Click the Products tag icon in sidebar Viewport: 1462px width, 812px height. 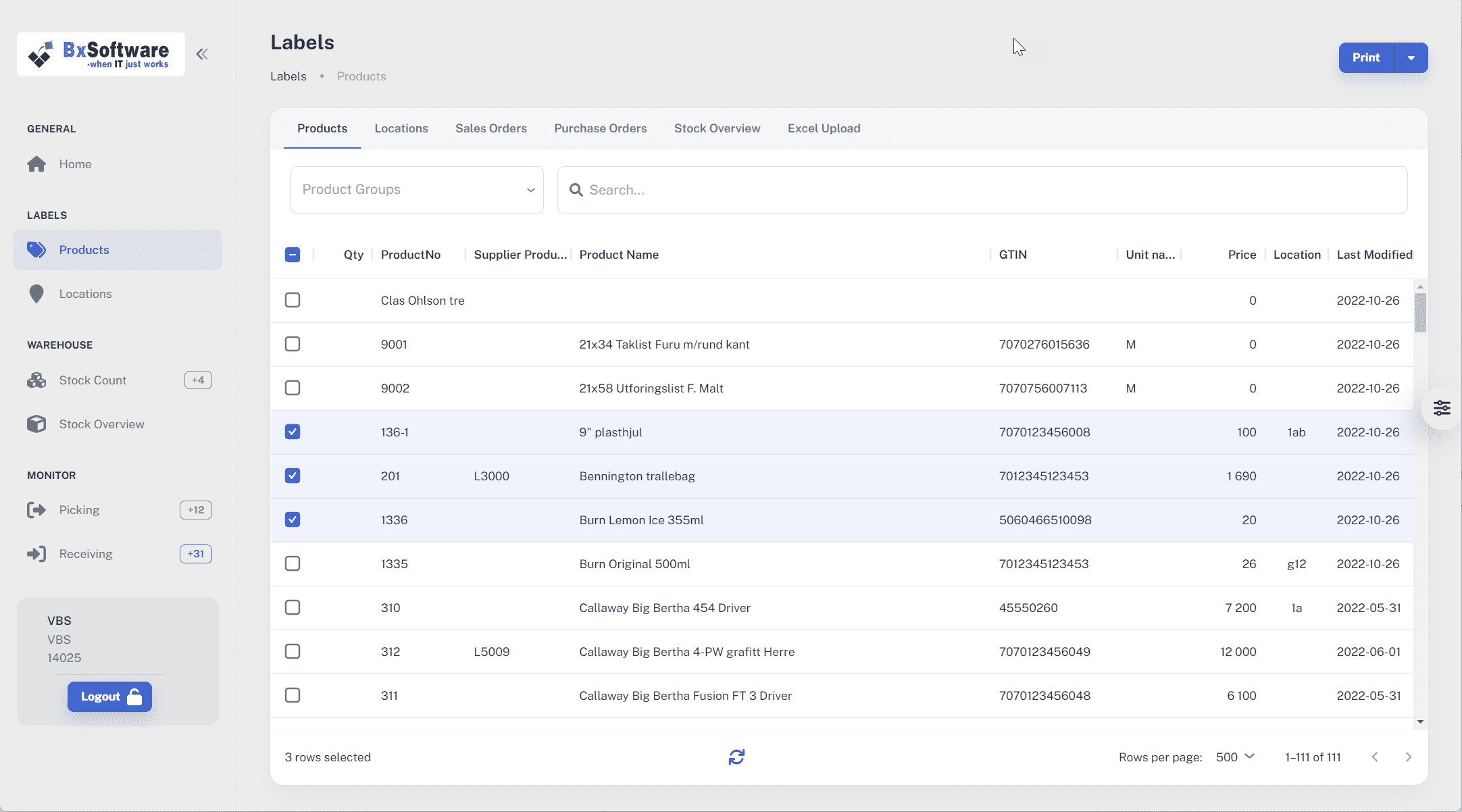[x=36, y=250]
